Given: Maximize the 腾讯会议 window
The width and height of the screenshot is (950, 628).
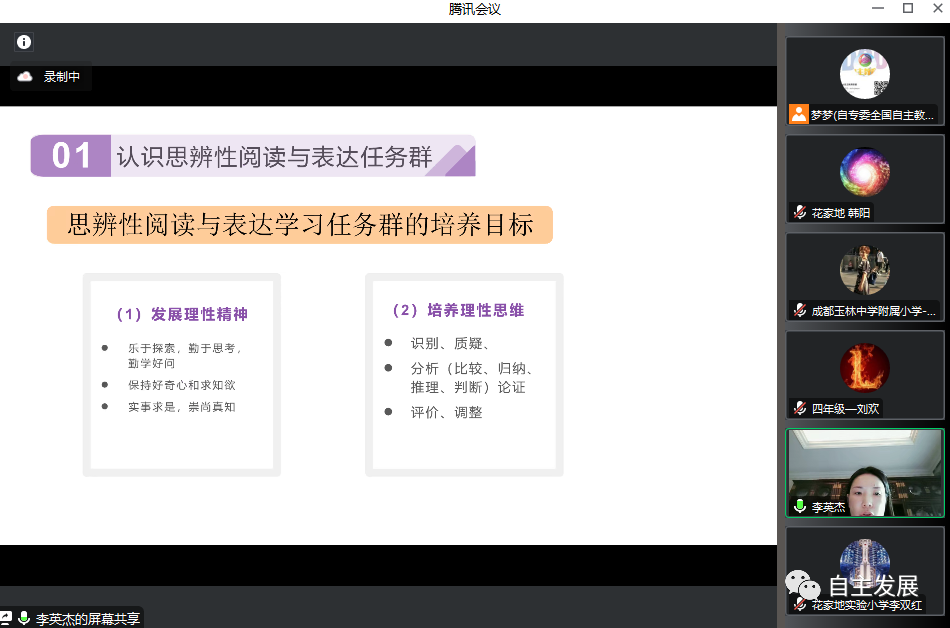Looking at the screenshot, I should pyautogui.click(x=908, y=8).
